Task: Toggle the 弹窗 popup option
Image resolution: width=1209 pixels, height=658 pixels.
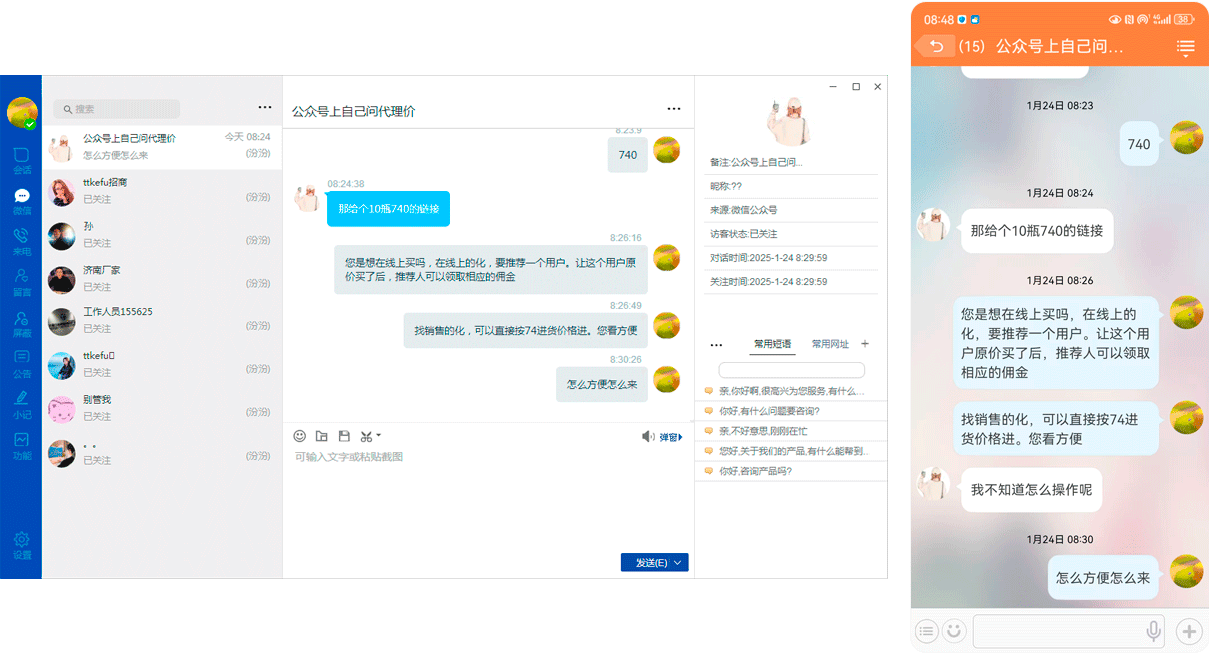Action: [671, 437]
